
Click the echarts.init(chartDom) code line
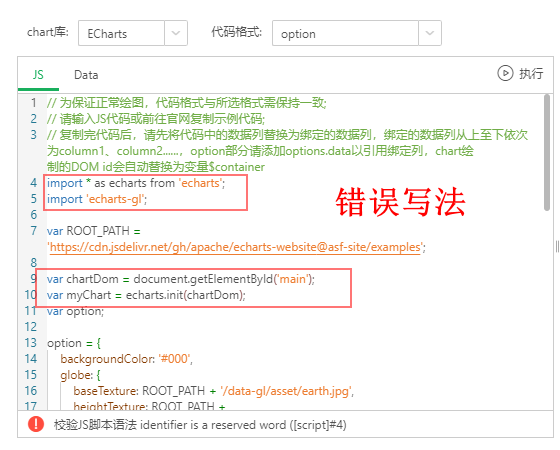[146, 295]
